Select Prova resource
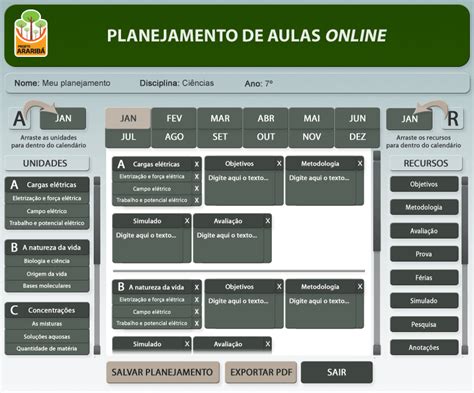Image resolution: width=474 pixels, height=393 pixels. pyautogui.click(x=424, y=254)
